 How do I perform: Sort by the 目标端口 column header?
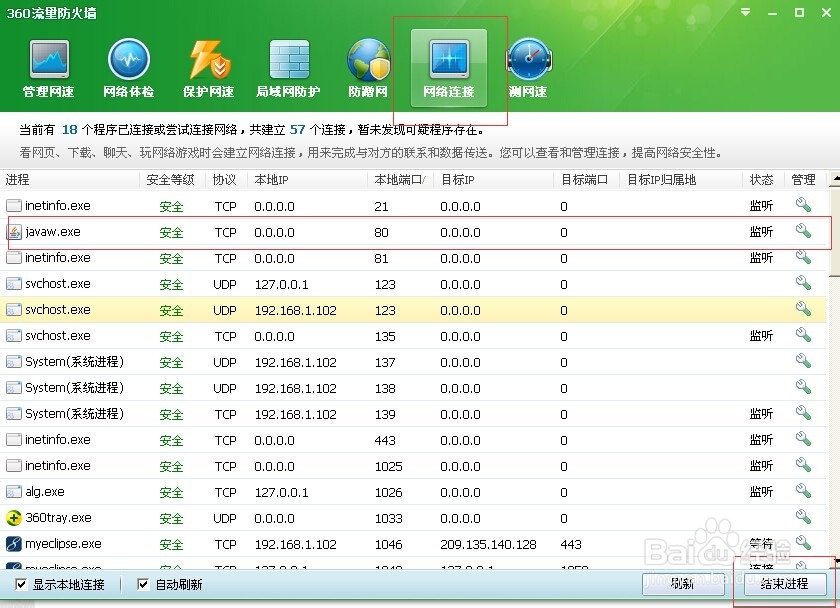coord(586,180)
